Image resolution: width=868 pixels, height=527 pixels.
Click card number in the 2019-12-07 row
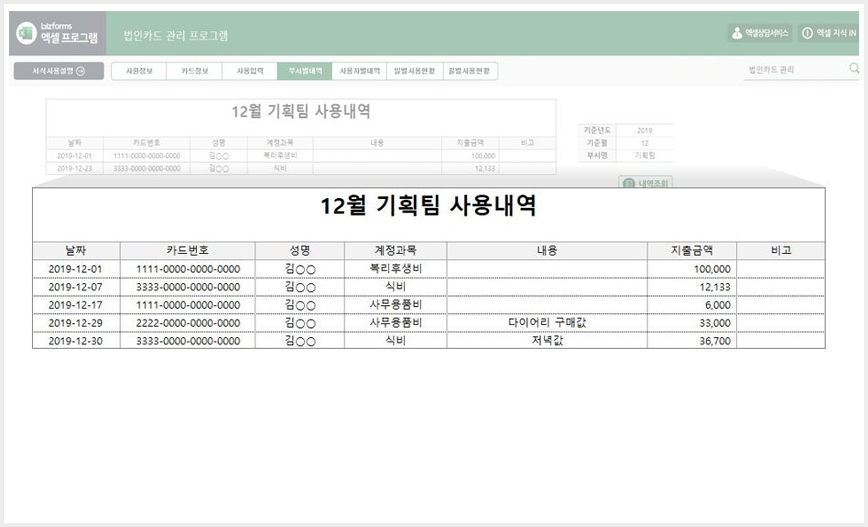pos(188,287)
